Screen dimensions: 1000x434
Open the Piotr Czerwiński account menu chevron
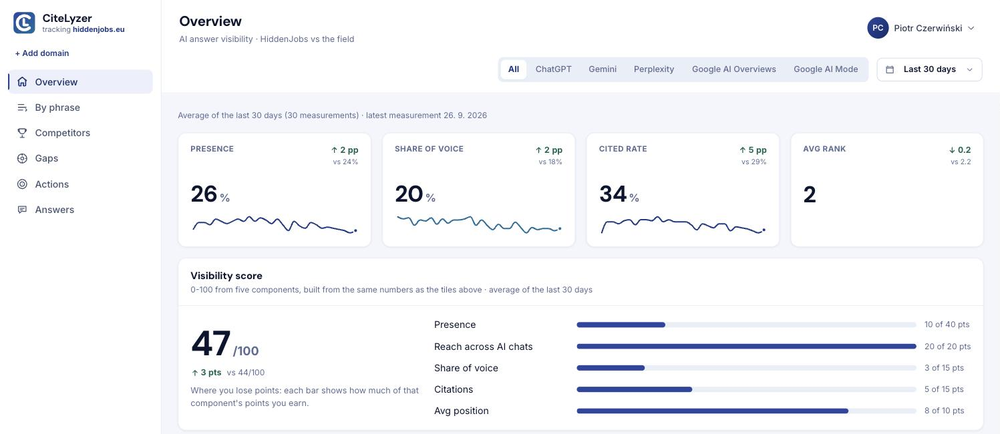(x=971, y=28)
